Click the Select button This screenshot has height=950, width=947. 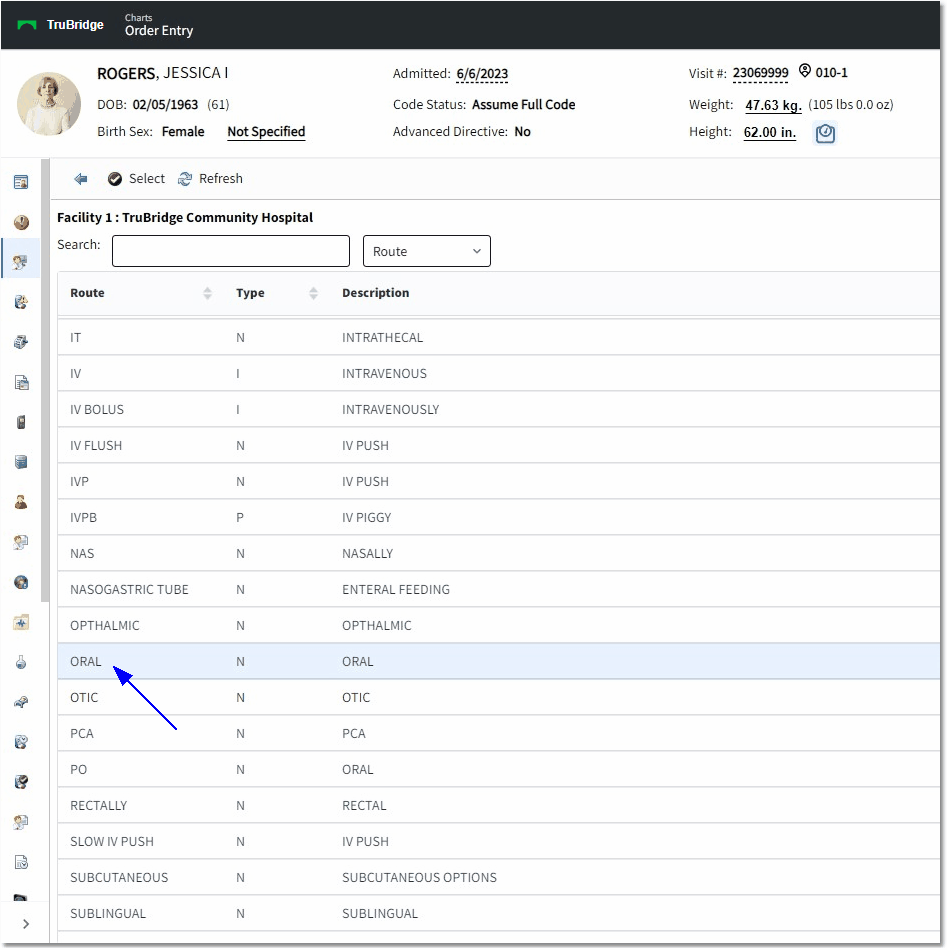coord(136,179)
